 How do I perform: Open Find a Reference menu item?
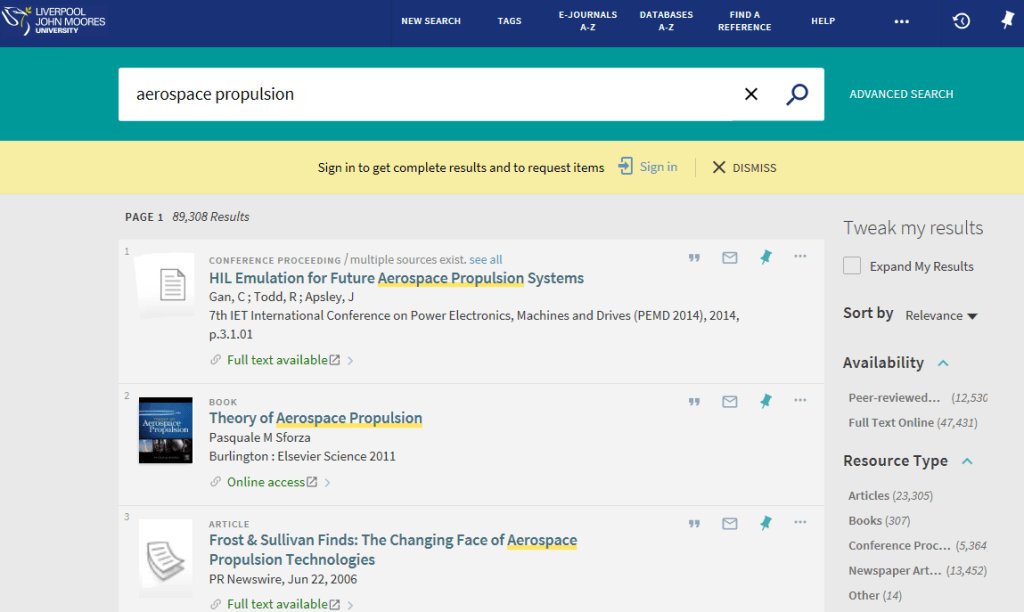point(744,21)
